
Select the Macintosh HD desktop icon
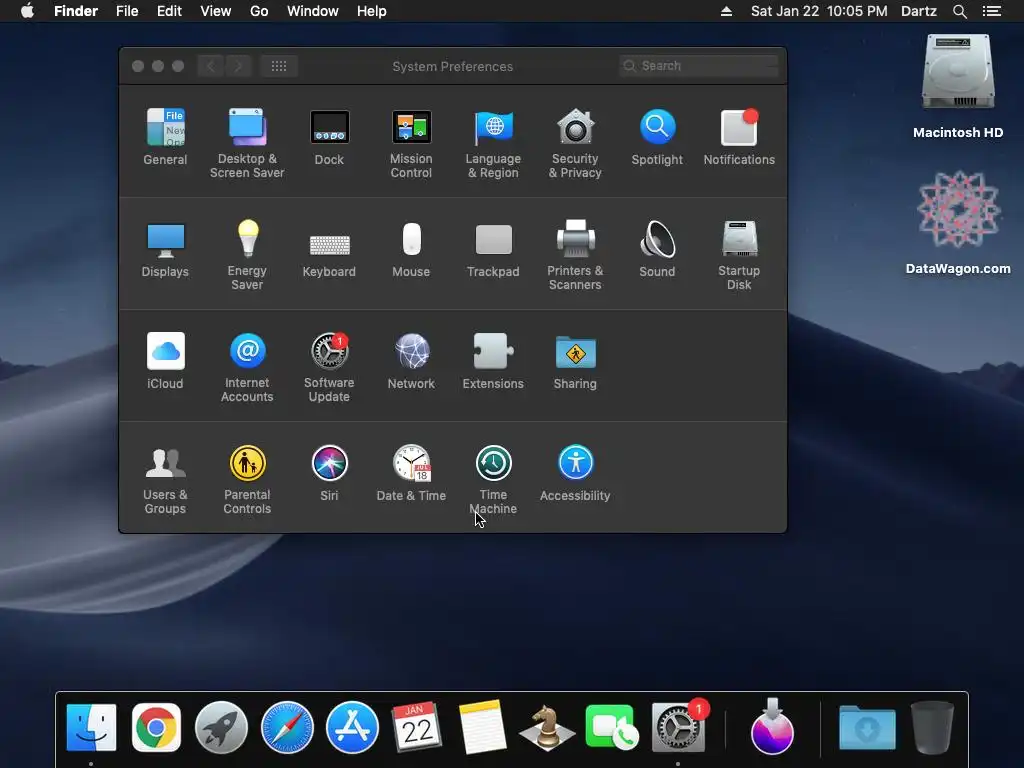click(958, 86)
